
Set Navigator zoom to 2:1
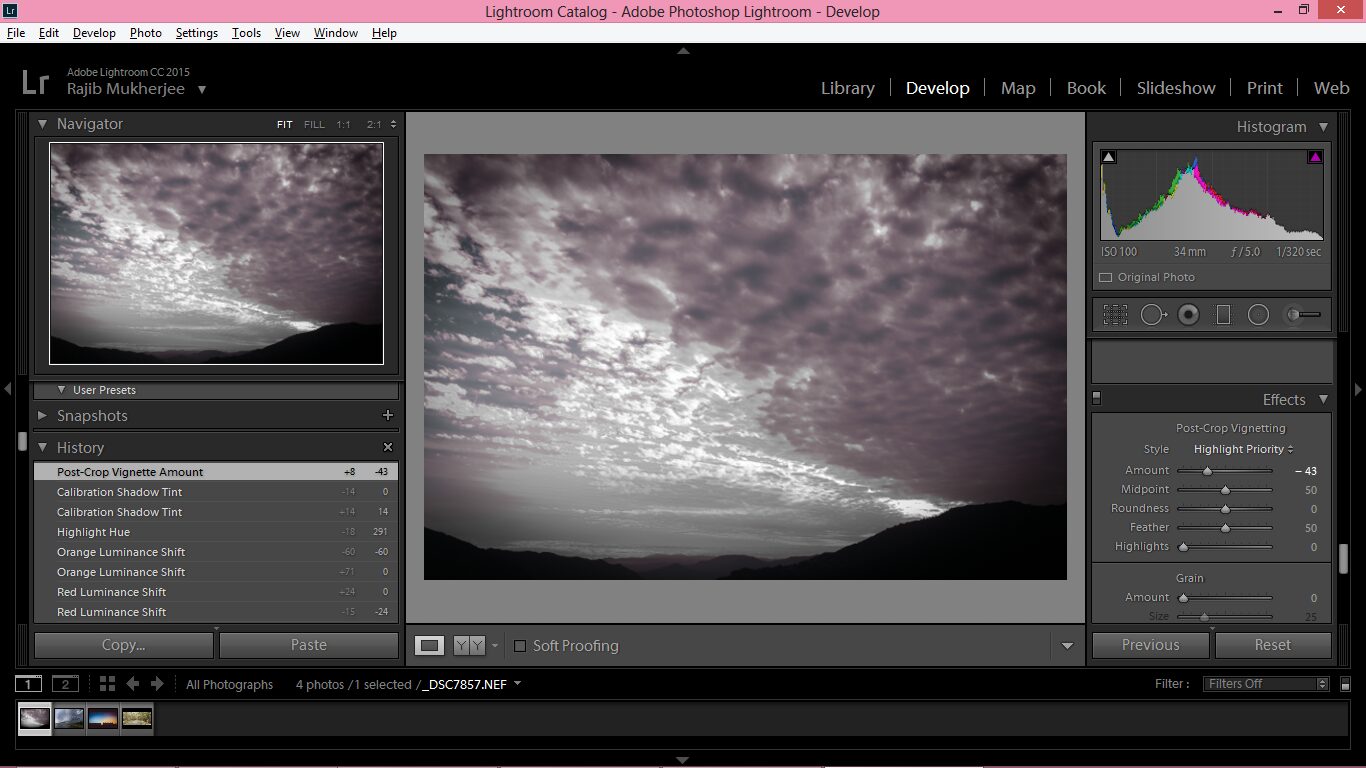(x=373, y=125)
